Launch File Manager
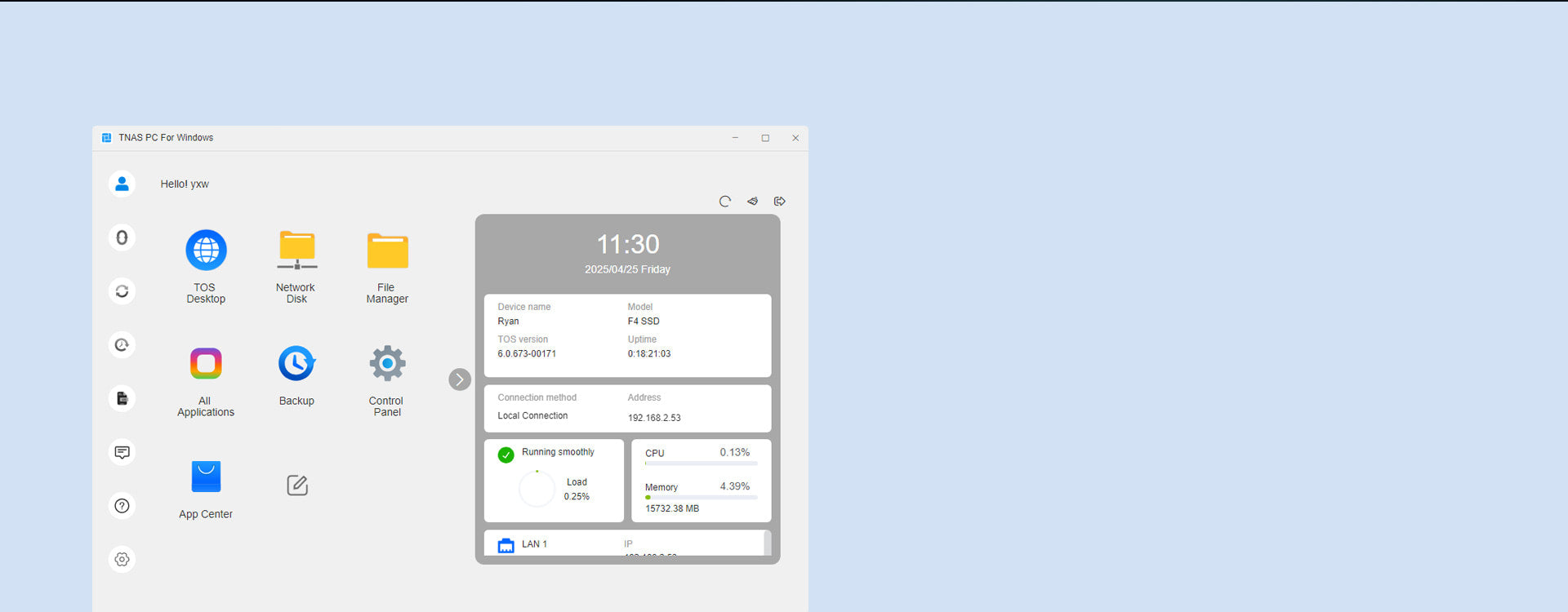 pos(387,251)
